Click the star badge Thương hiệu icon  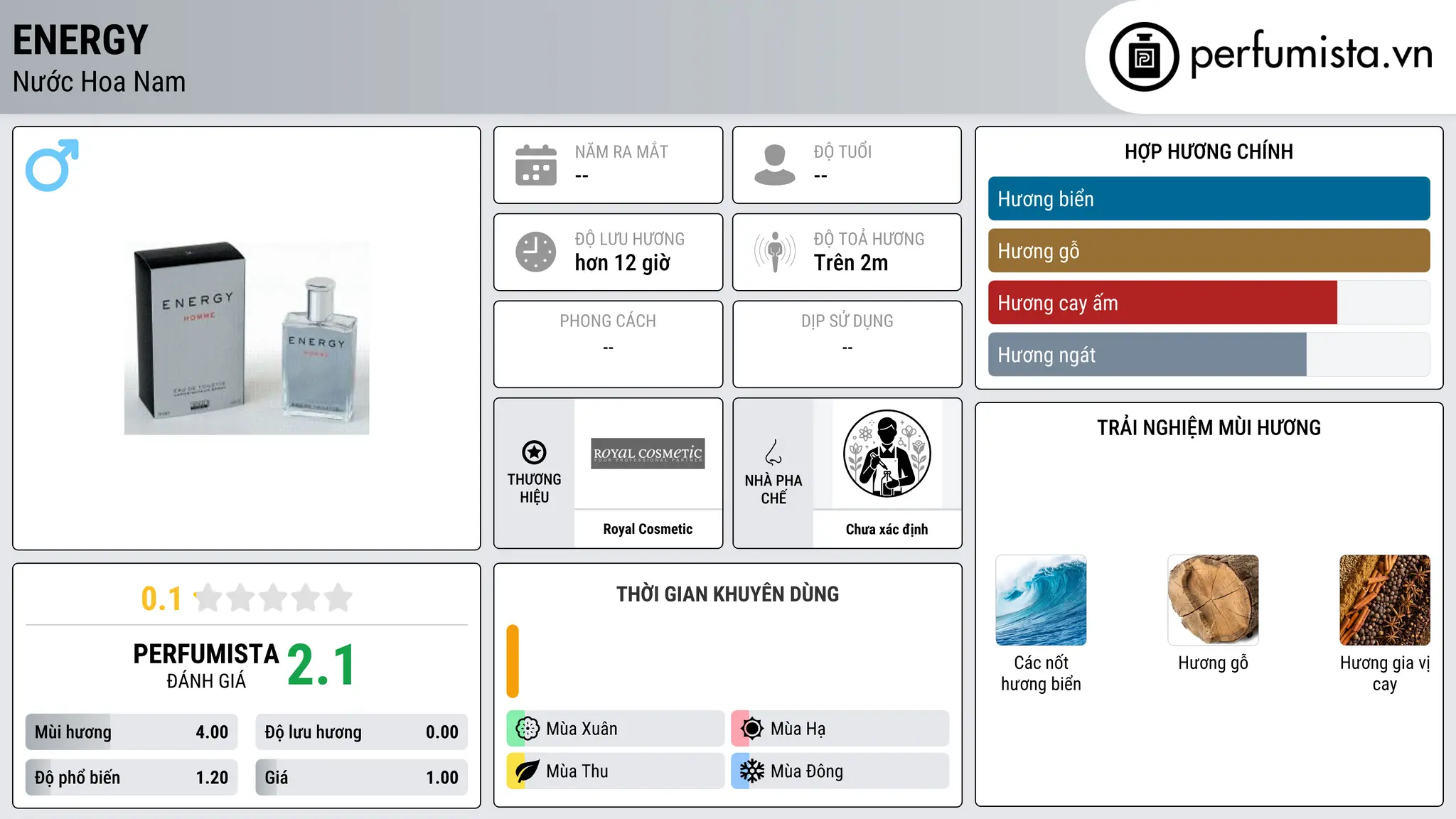534,452
